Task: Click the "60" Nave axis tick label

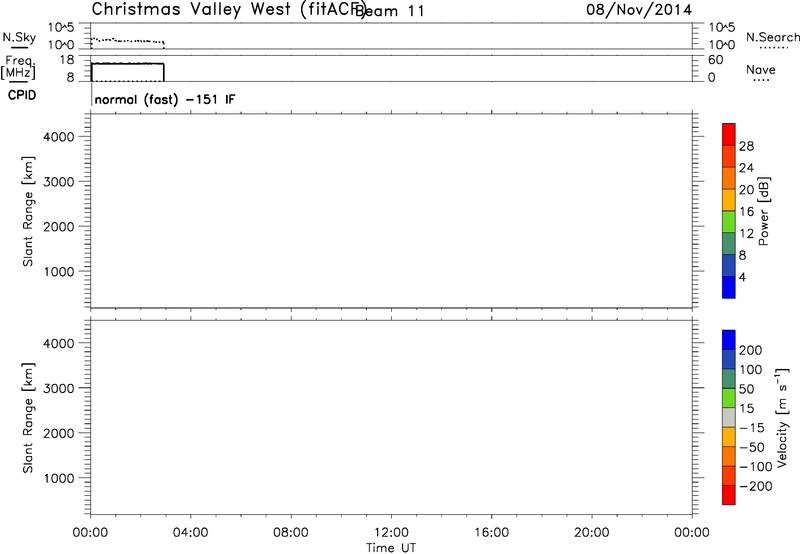Action: [x=715, y=60]
